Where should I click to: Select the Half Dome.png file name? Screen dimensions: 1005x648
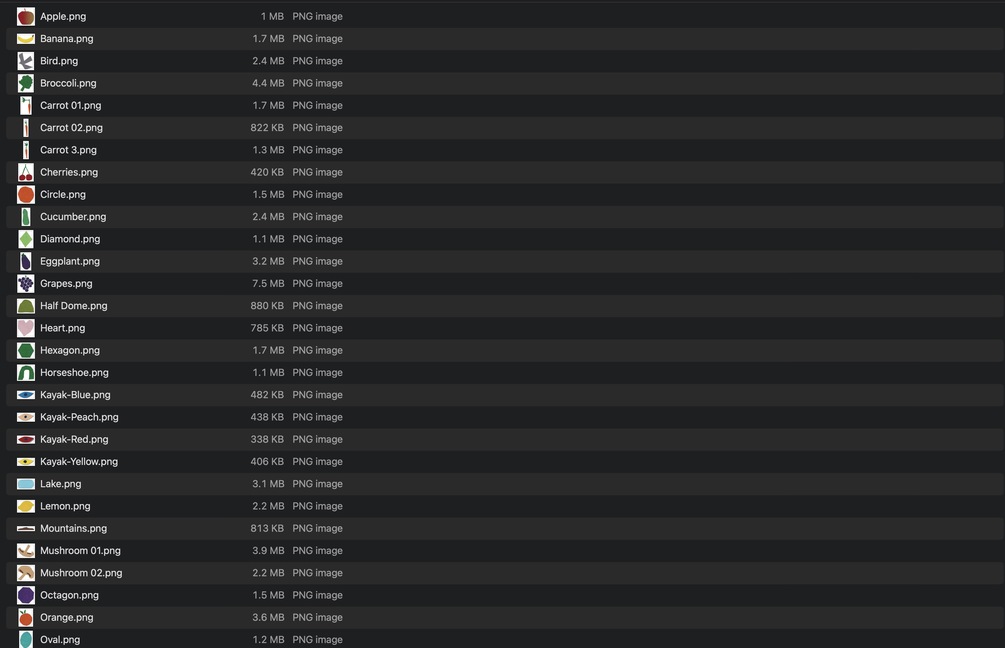[74, 306]
